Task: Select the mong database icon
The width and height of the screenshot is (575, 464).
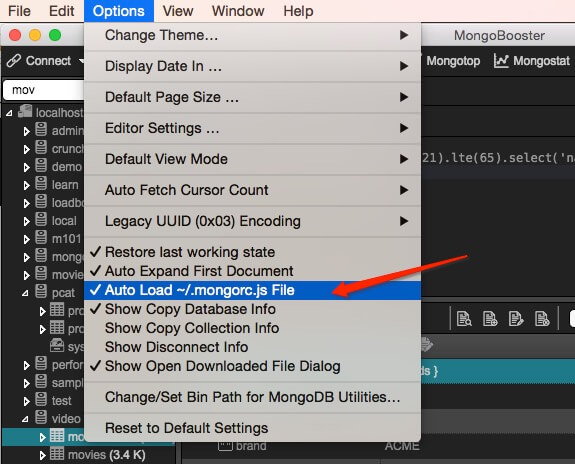Action: click(41, 255)
